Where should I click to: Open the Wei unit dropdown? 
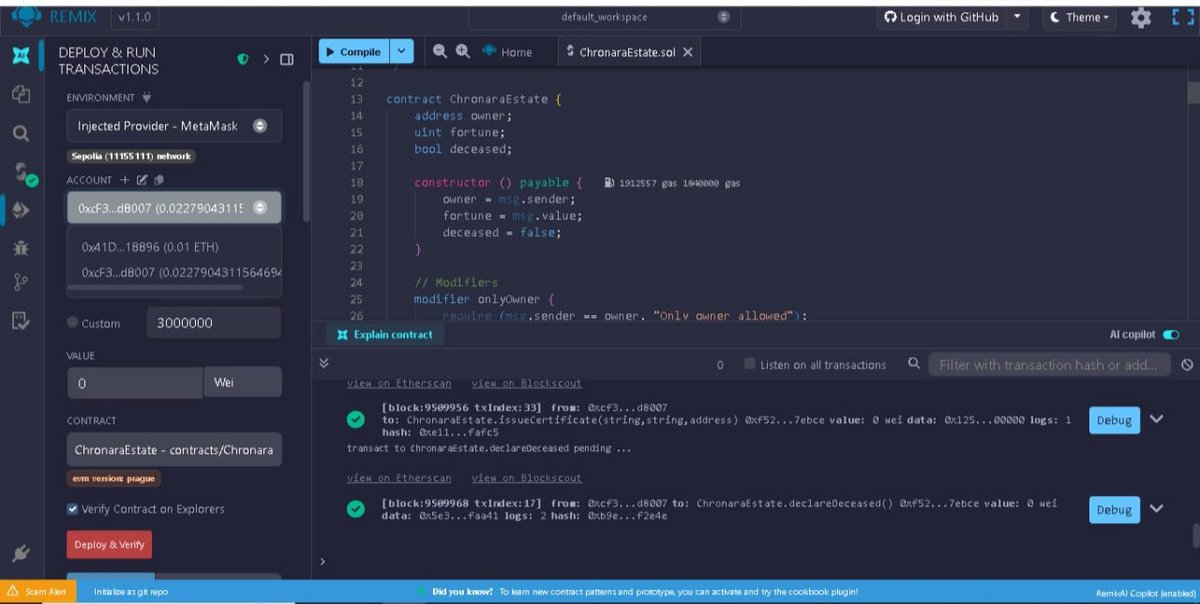[243, 383]
